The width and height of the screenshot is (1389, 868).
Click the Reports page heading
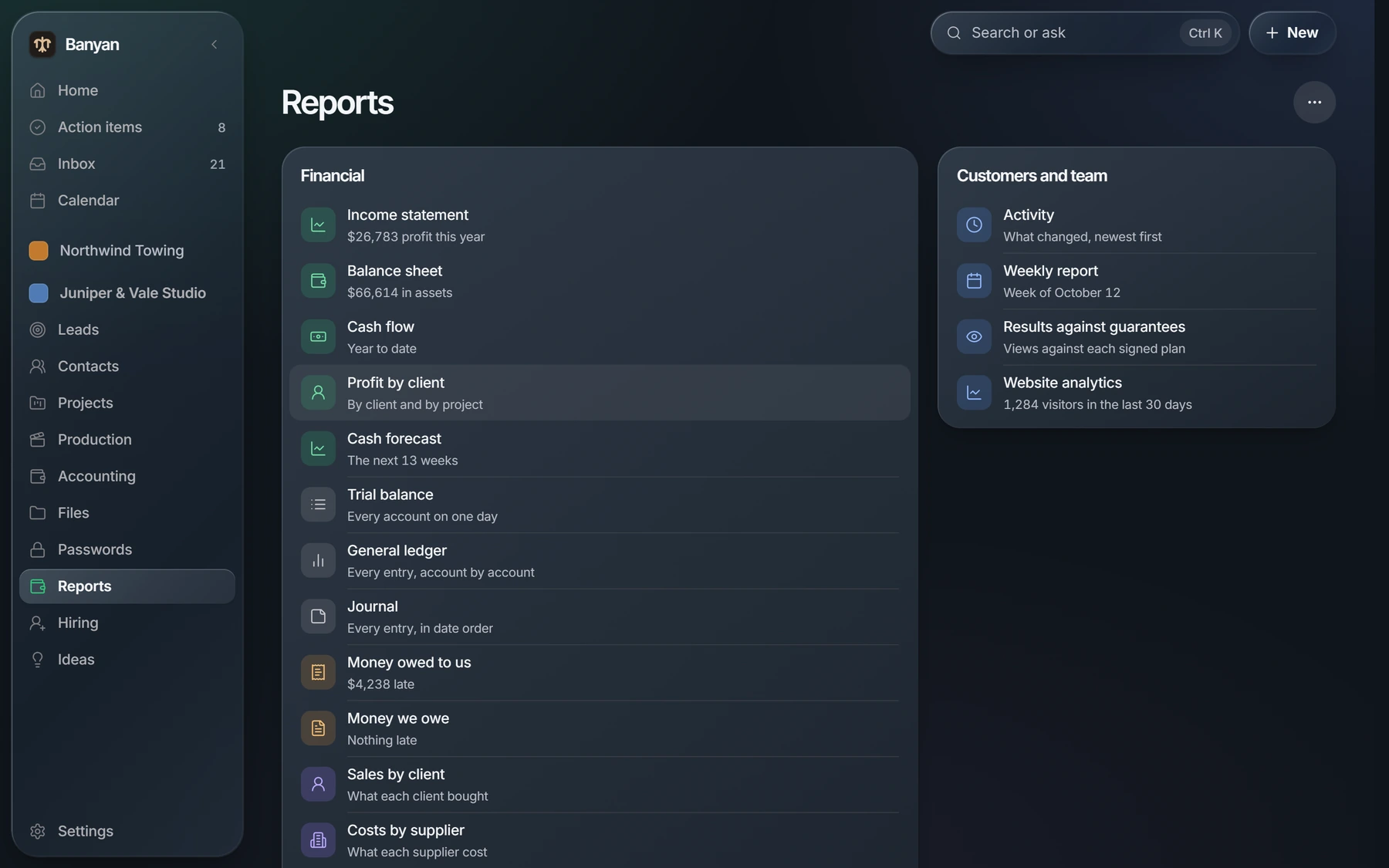(337, 103)
